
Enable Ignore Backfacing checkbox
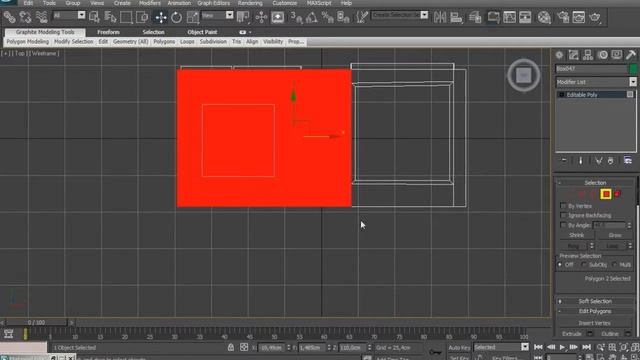pos(563,215)
